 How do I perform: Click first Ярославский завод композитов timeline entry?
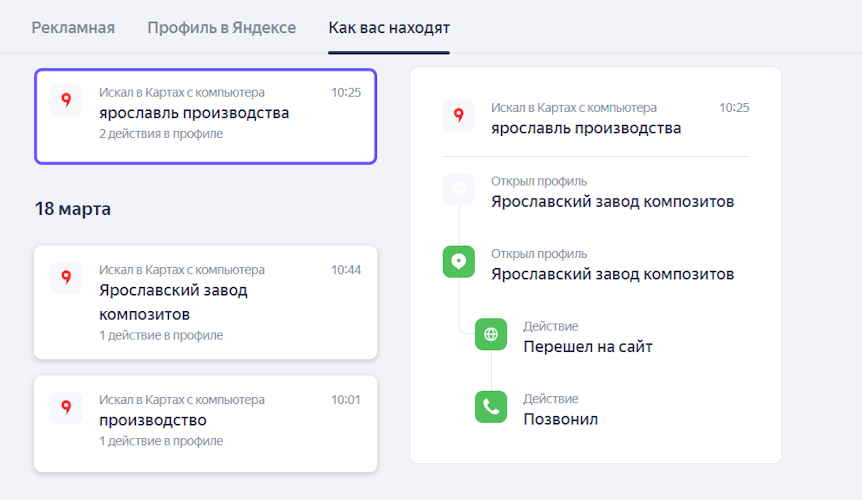(612, 202)
